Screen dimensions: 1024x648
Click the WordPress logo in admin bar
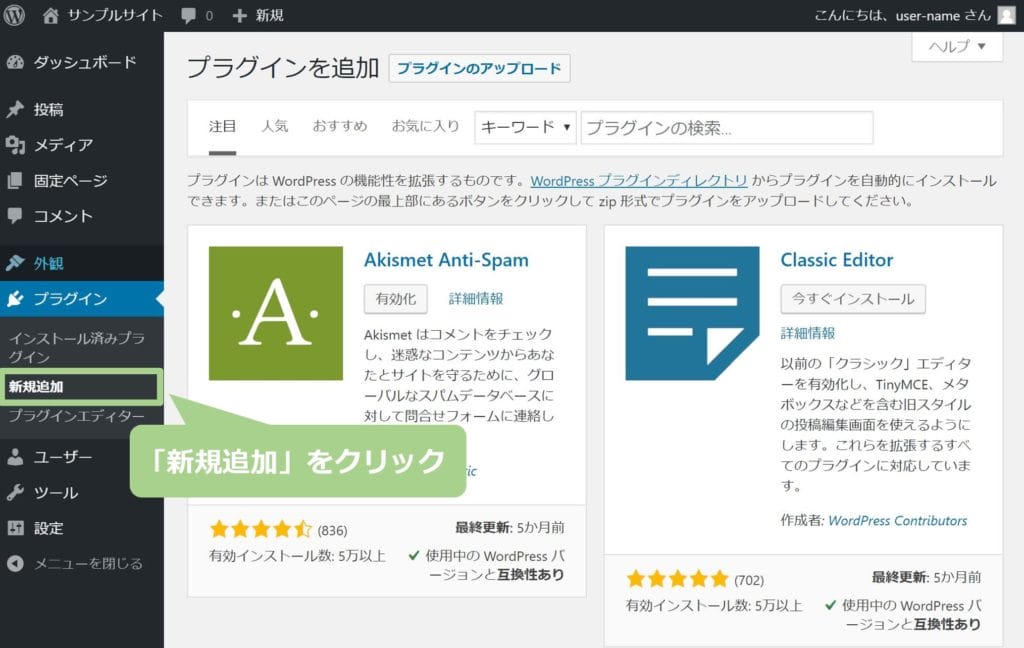click(x=14, y=15)
